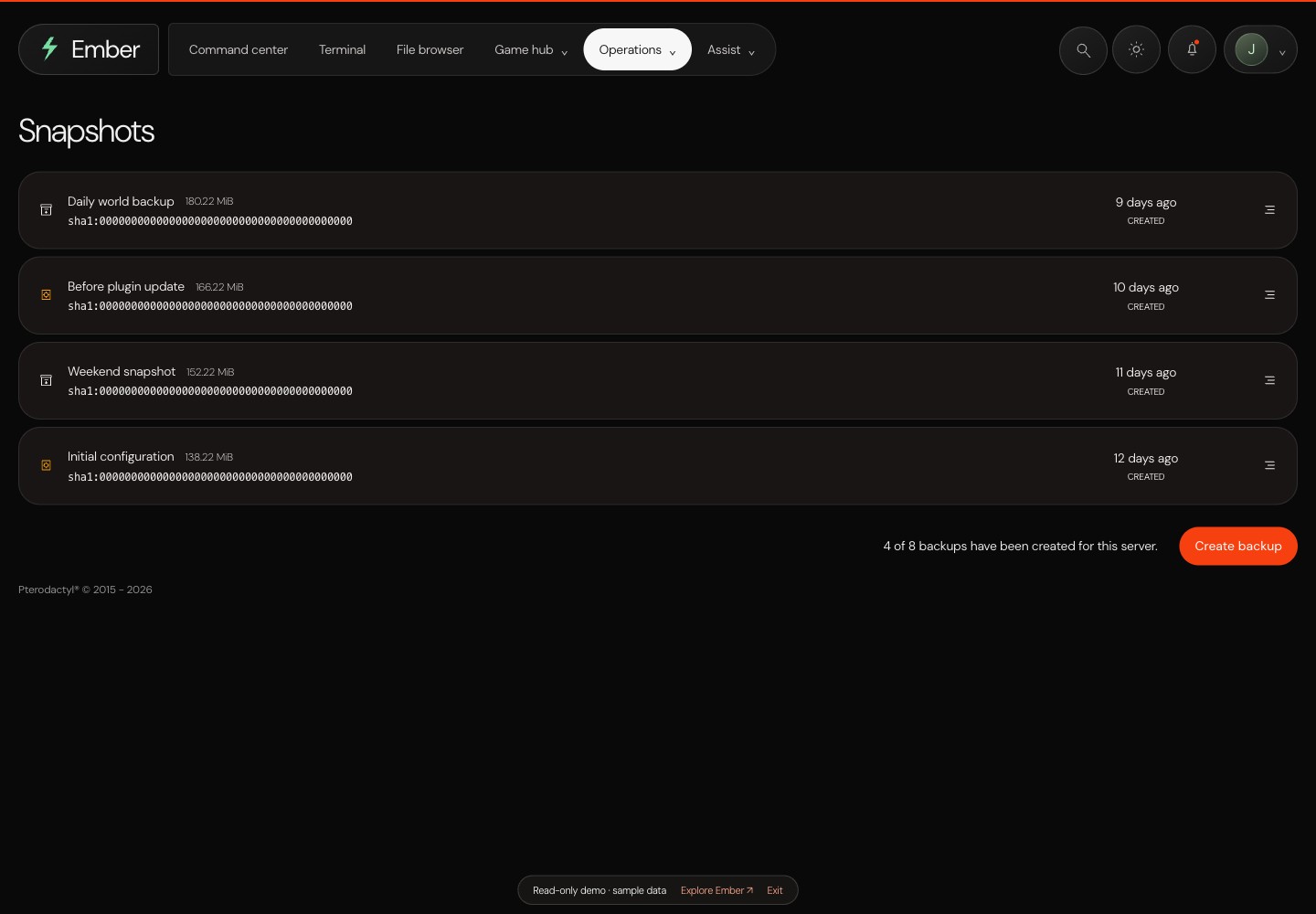Click archive icon beside Daily world backup

46,210
